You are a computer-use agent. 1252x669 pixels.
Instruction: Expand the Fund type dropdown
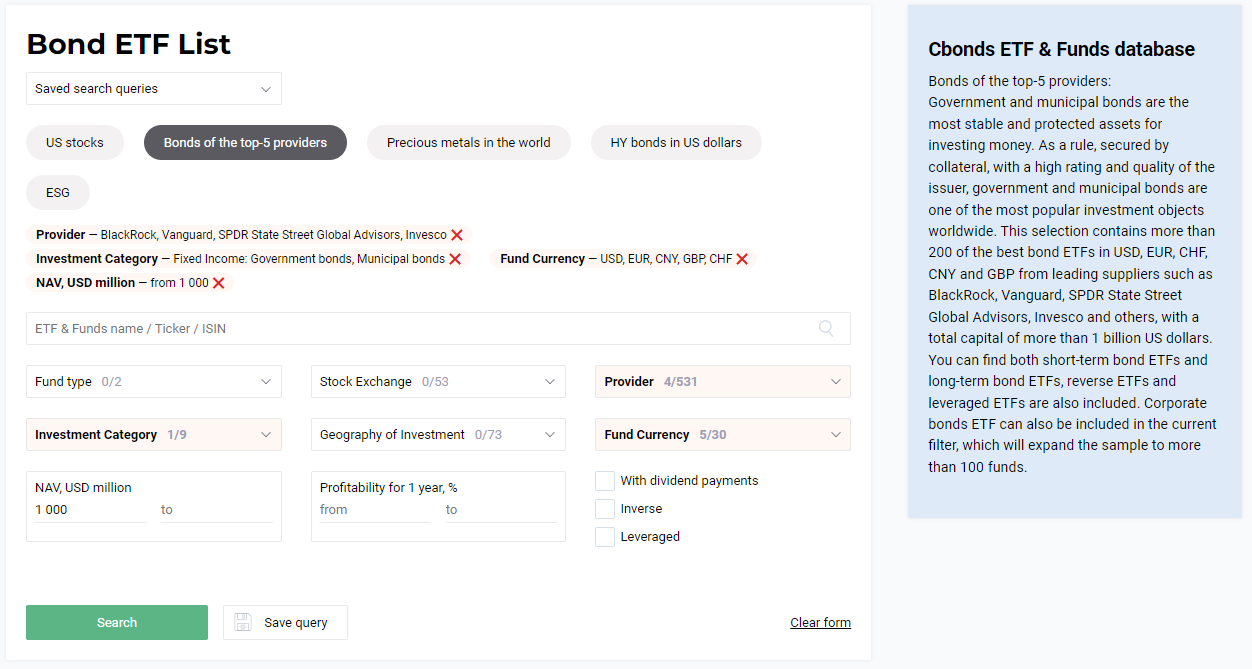tap(153, 381)
